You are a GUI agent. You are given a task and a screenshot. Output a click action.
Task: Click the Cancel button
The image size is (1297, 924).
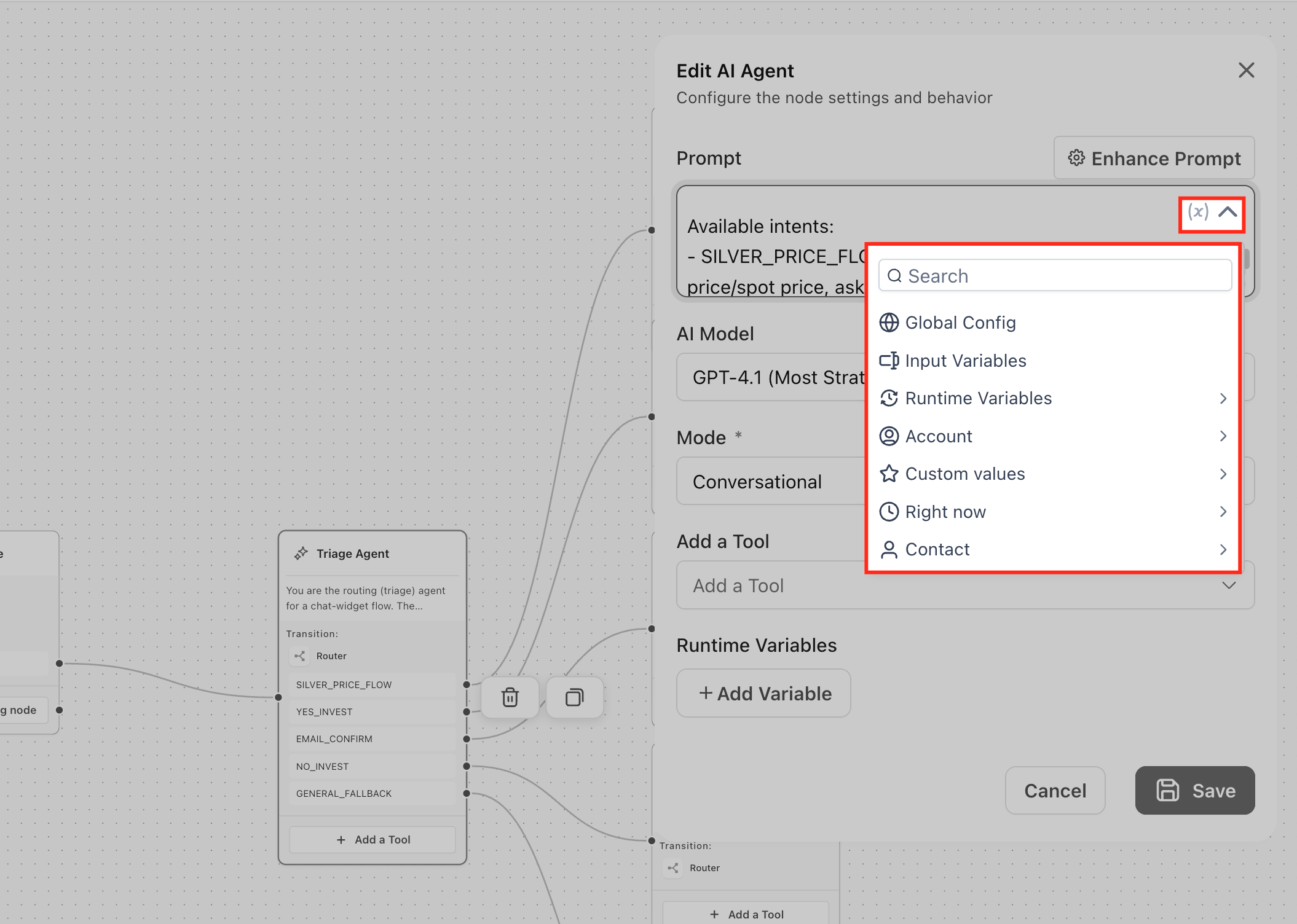pyautogui.click(x=1055, y=790)
